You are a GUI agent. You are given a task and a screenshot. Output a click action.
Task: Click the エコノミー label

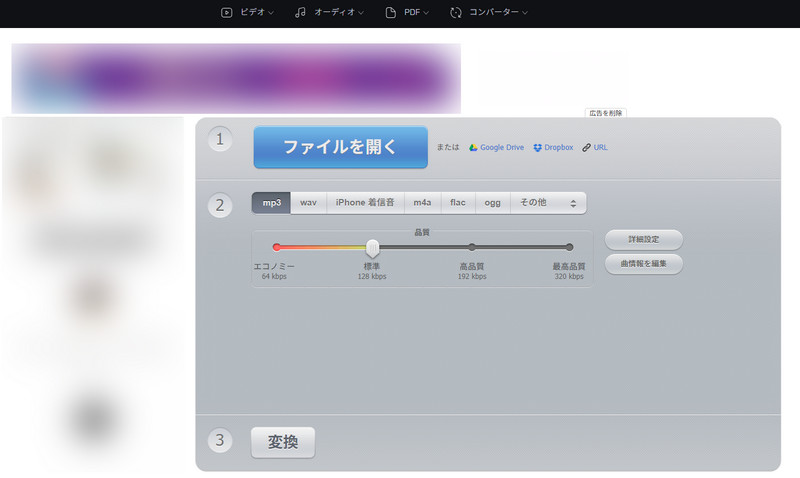[x=274, y=266]
